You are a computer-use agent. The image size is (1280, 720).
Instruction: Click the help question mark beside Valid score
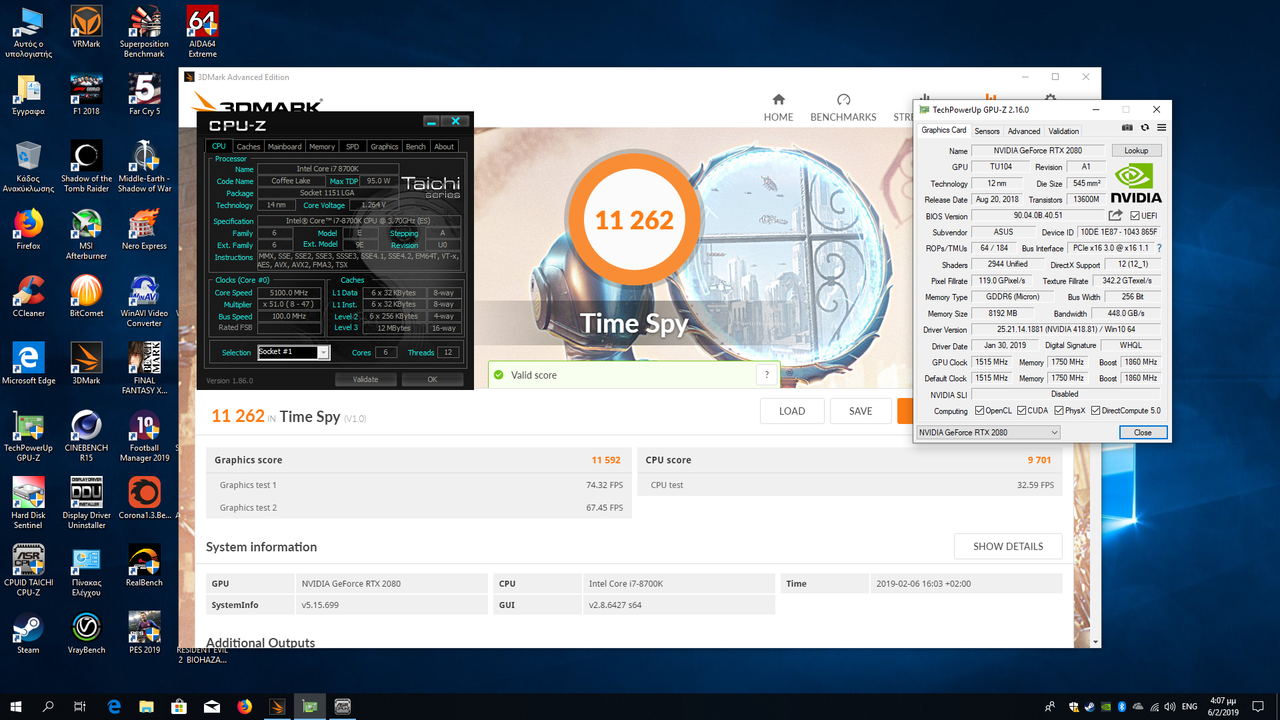coord(767,375)
